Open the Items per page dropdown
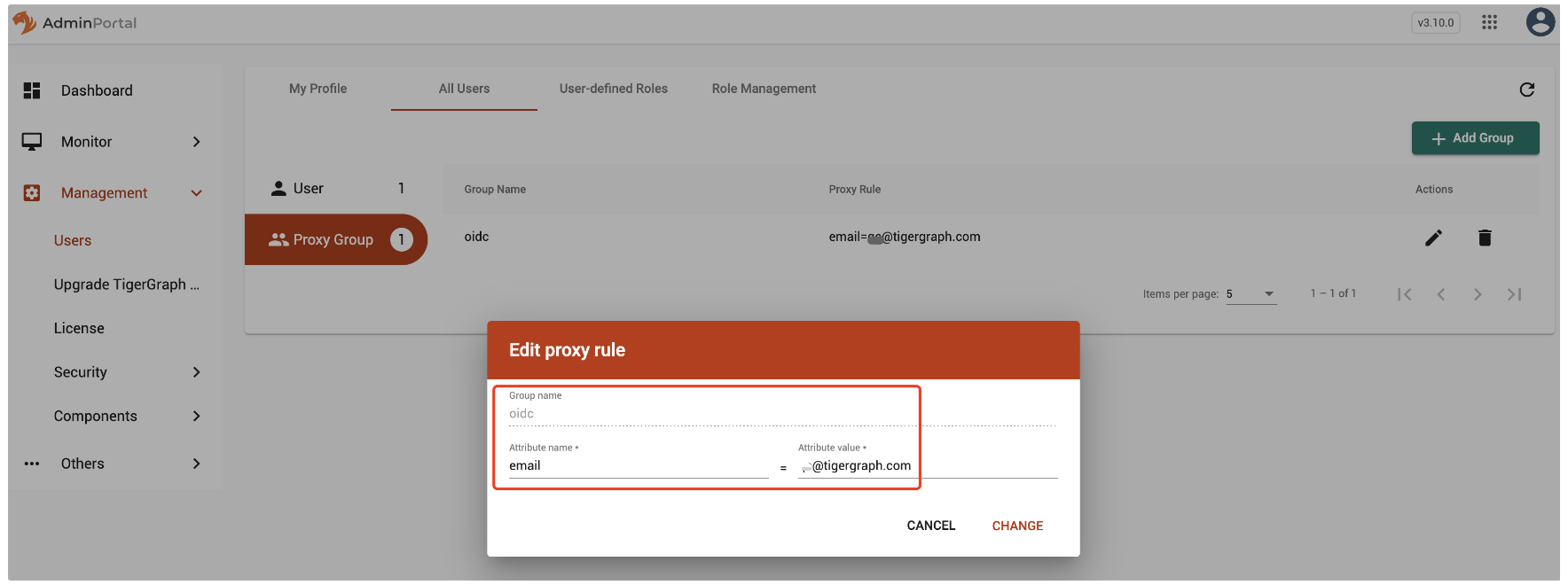Screen dimensions: 1568x585 1250,294
